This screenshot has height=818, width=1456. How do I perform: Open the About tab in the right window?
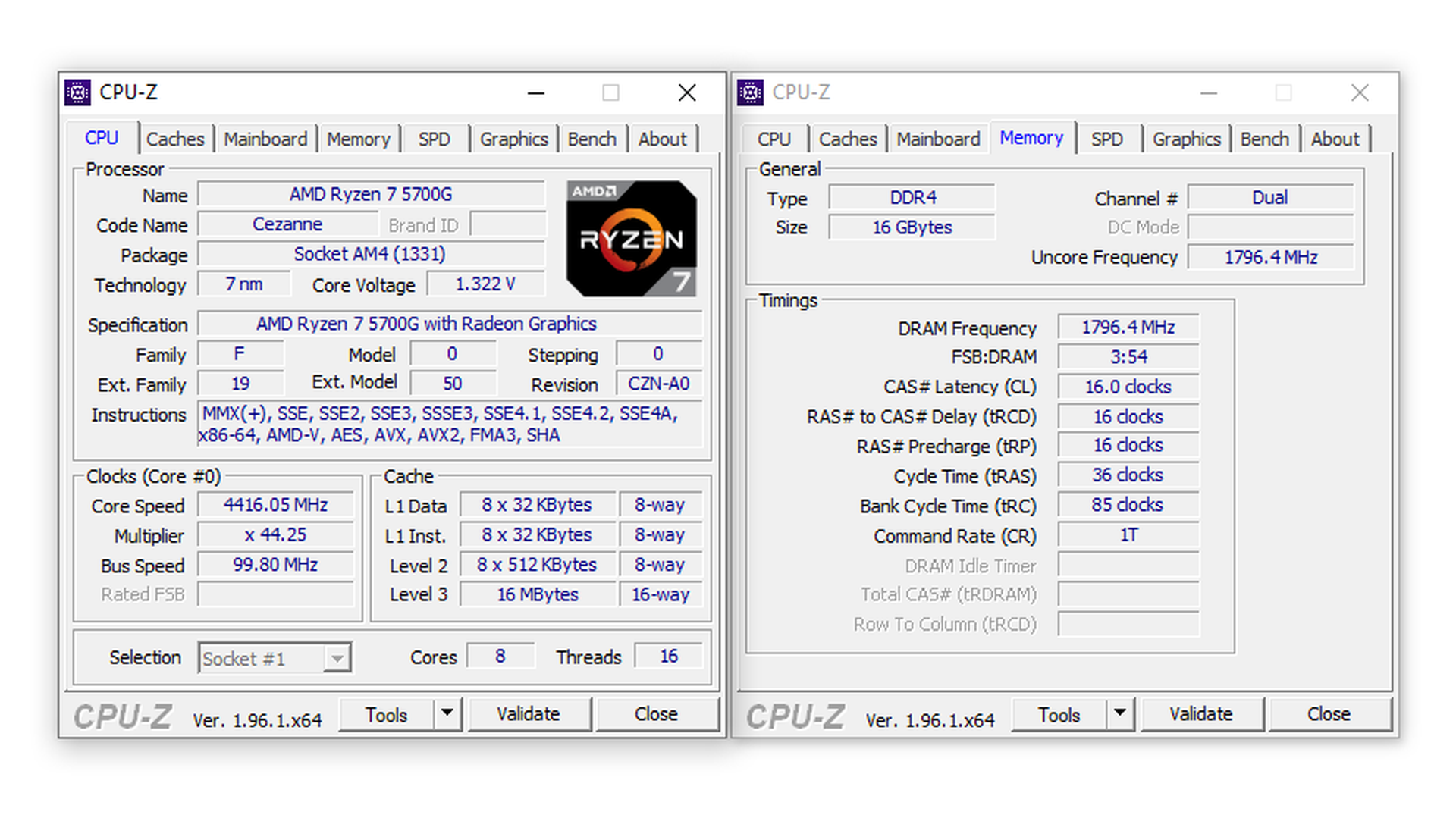click(x=1335, y=139)
